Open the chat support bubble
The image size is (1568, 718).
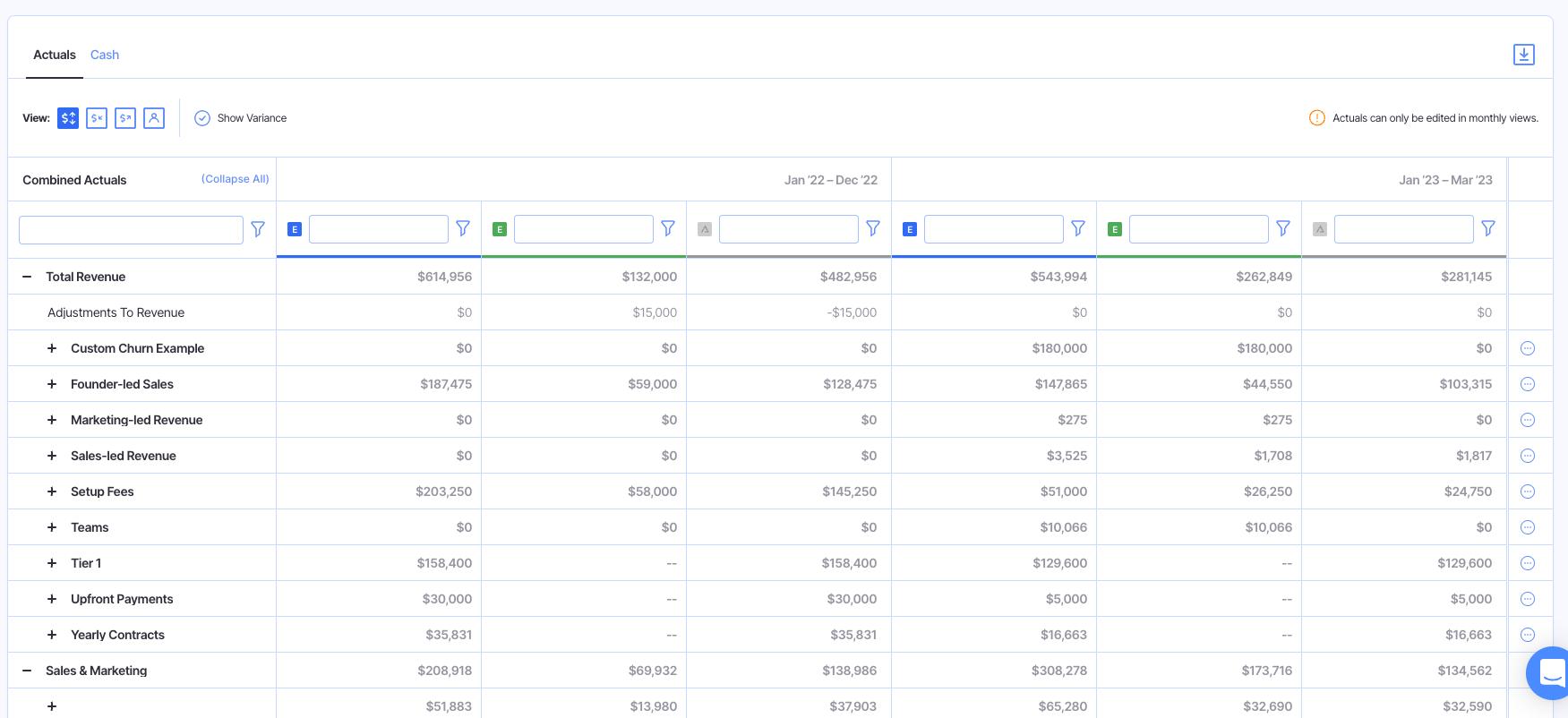(1550, 672)
